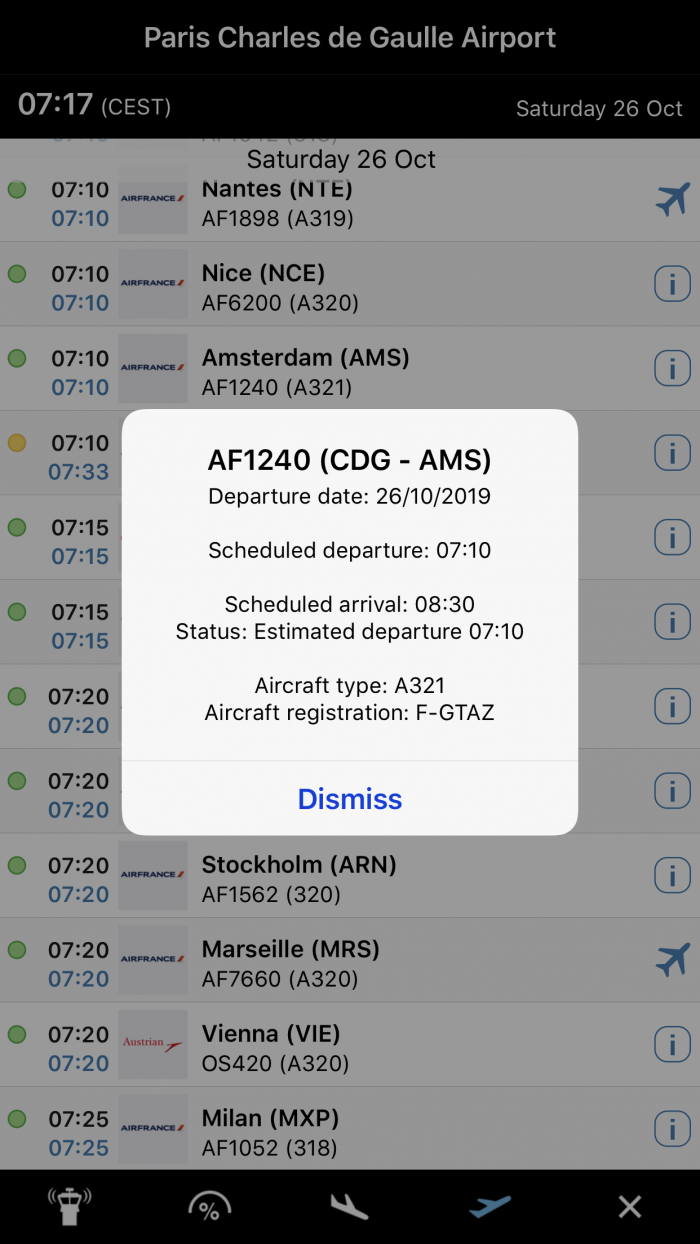The height and width of the screenshot is (1244, 700).
Task: Tap the Paris Charles de Gaulle Airport title
Action: pyautogui.click(x=350, y=38)
